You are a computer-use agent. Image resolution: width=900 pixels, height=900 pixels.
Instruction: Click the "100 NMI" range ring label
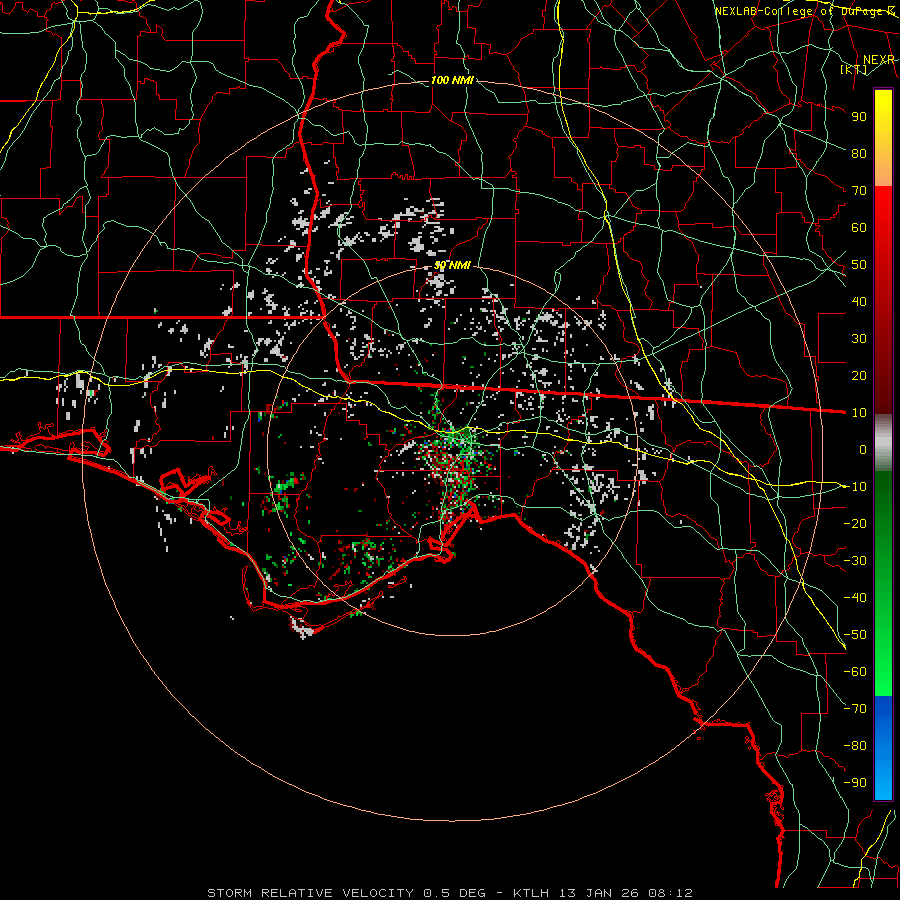click(x=452, y=80)
